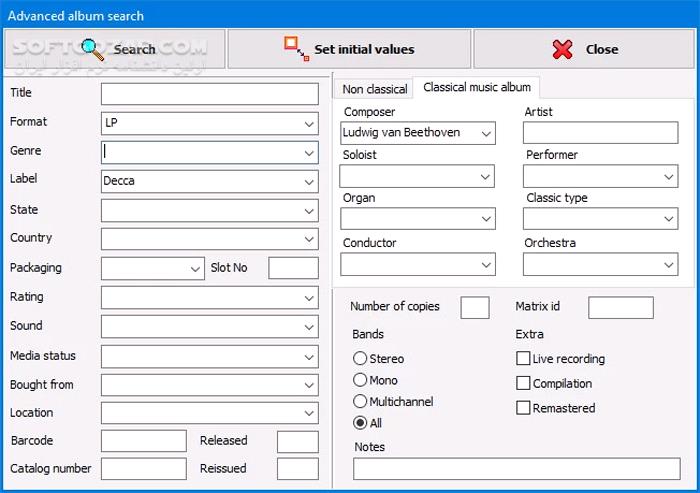
Task: Select the Stereo bands radio button
Action: [360, 358]
